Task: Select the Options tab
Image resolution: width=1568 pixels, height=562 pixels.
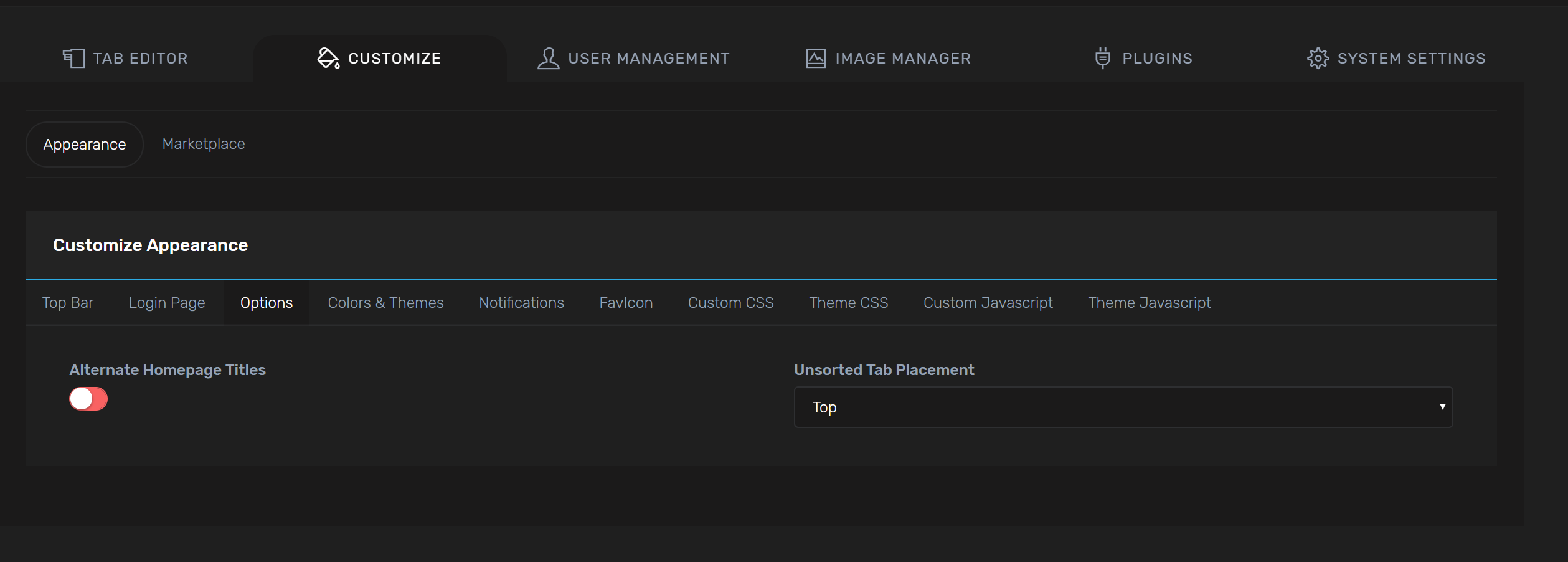Action: [267, 303]
